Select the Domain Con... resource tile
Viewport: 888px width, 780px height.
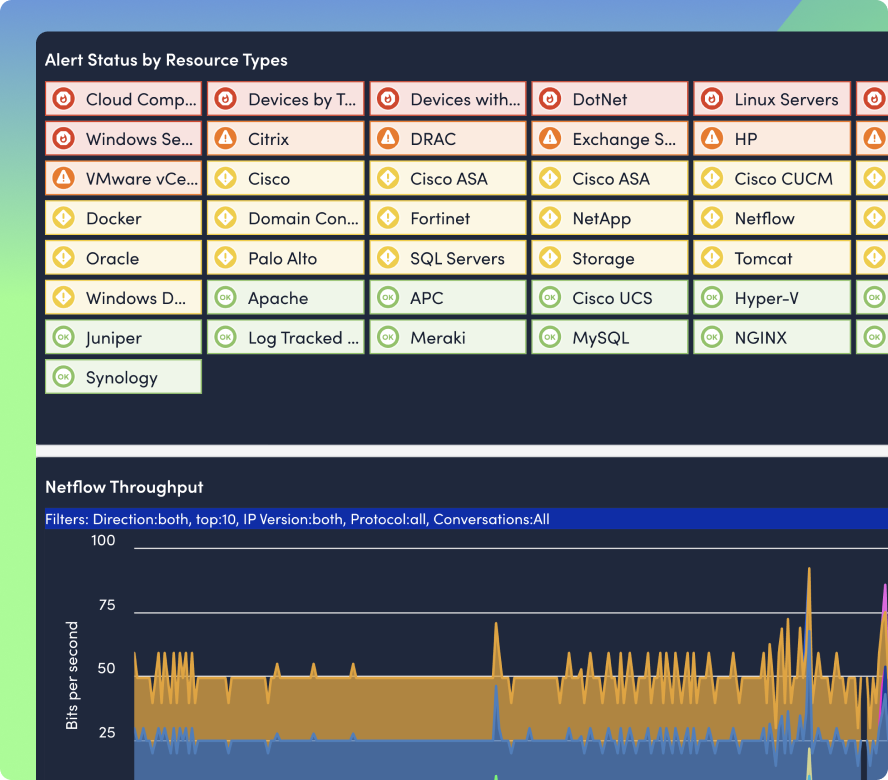(x=285, y=218)
